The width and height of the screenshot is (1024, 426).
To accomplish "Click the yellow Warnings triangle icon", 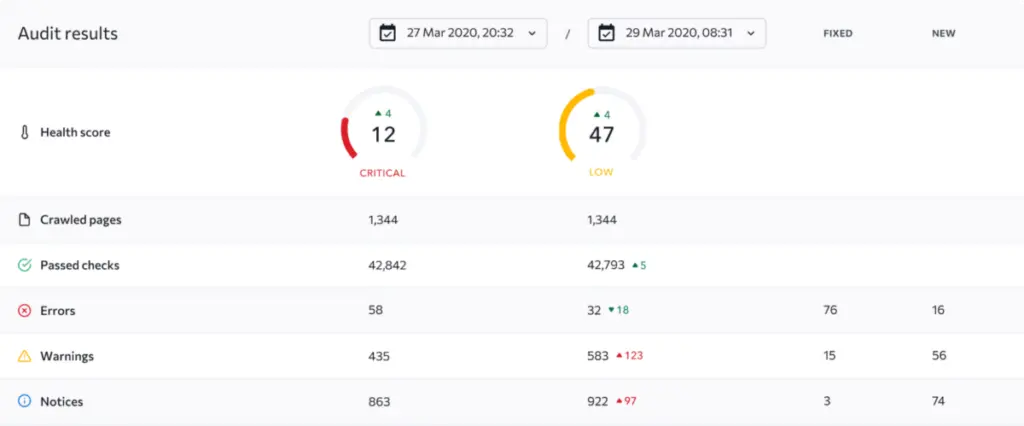I will (x=25, y=356).
